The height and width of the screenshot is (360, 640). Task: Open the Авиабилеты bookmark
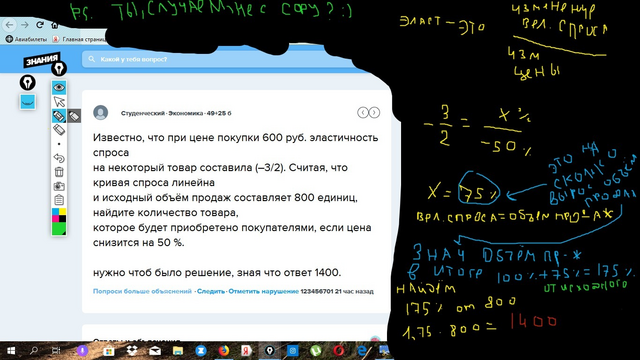(27, 39)
